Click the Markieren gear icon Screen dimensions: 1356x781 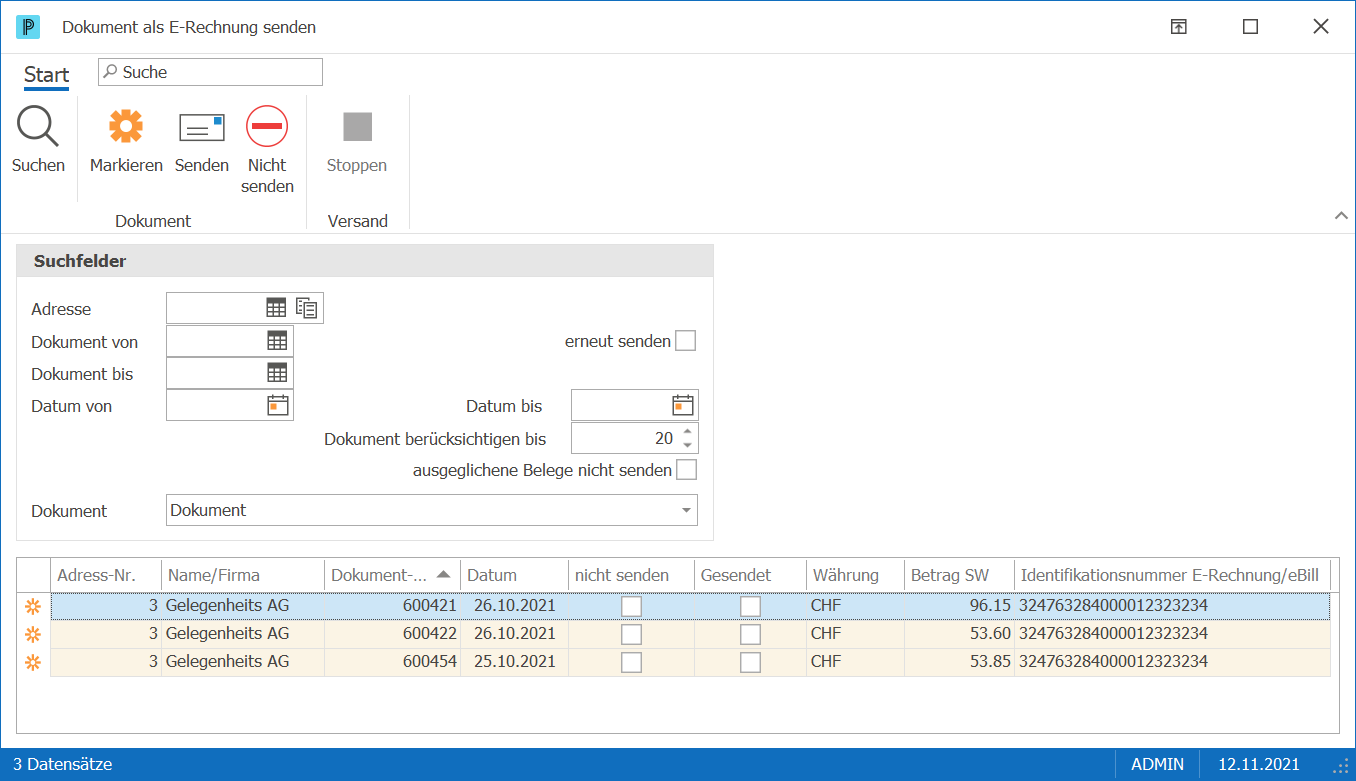click(x=126, y=127)
